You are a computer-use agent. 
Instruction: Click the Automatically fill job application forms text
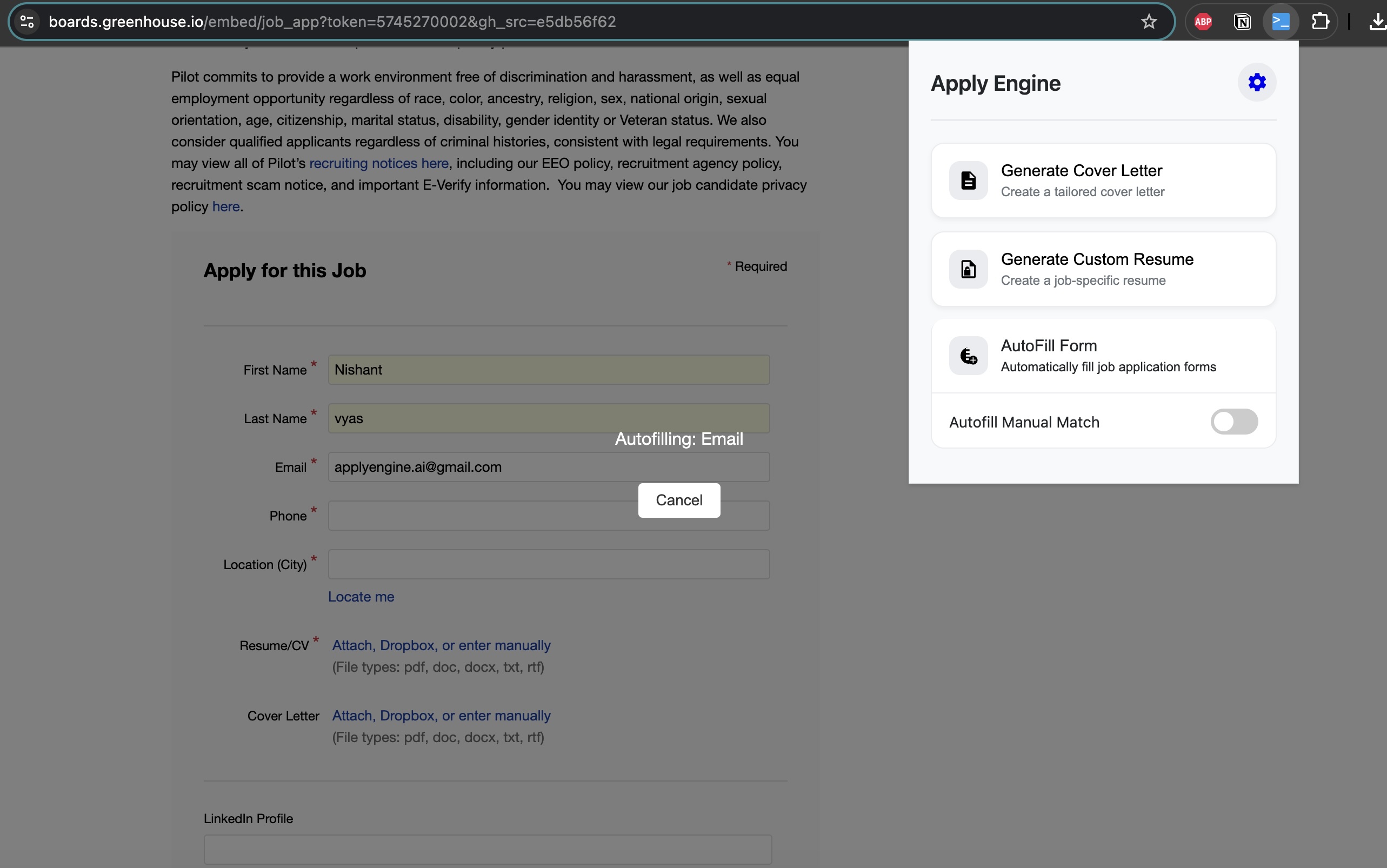[x=1108, y=368]
